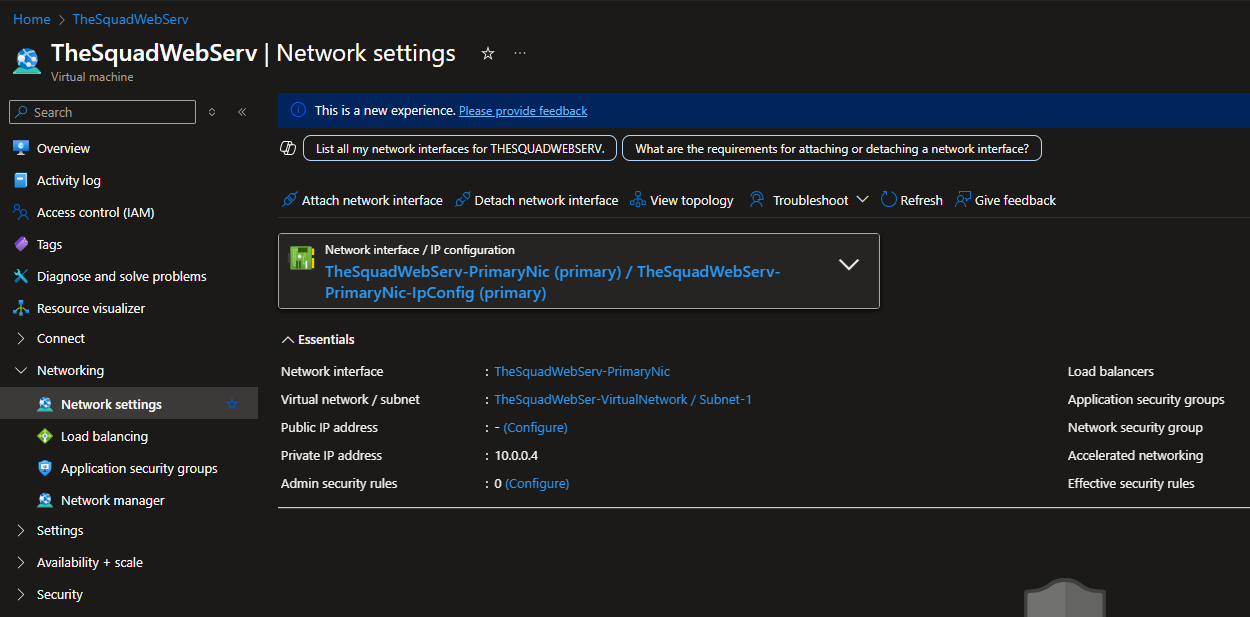This screenshot has height=617, width=1250.
Task: Click TheSquadWebServ breadcrumb link
Action: click(130, 19)
